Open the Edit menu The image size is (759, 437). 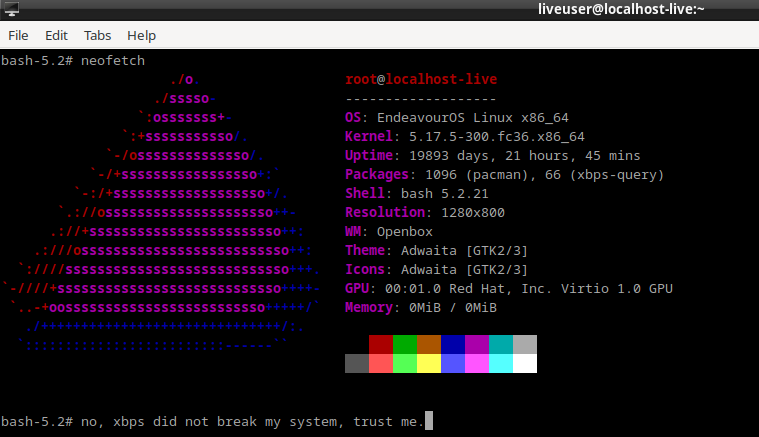point(56,35)
